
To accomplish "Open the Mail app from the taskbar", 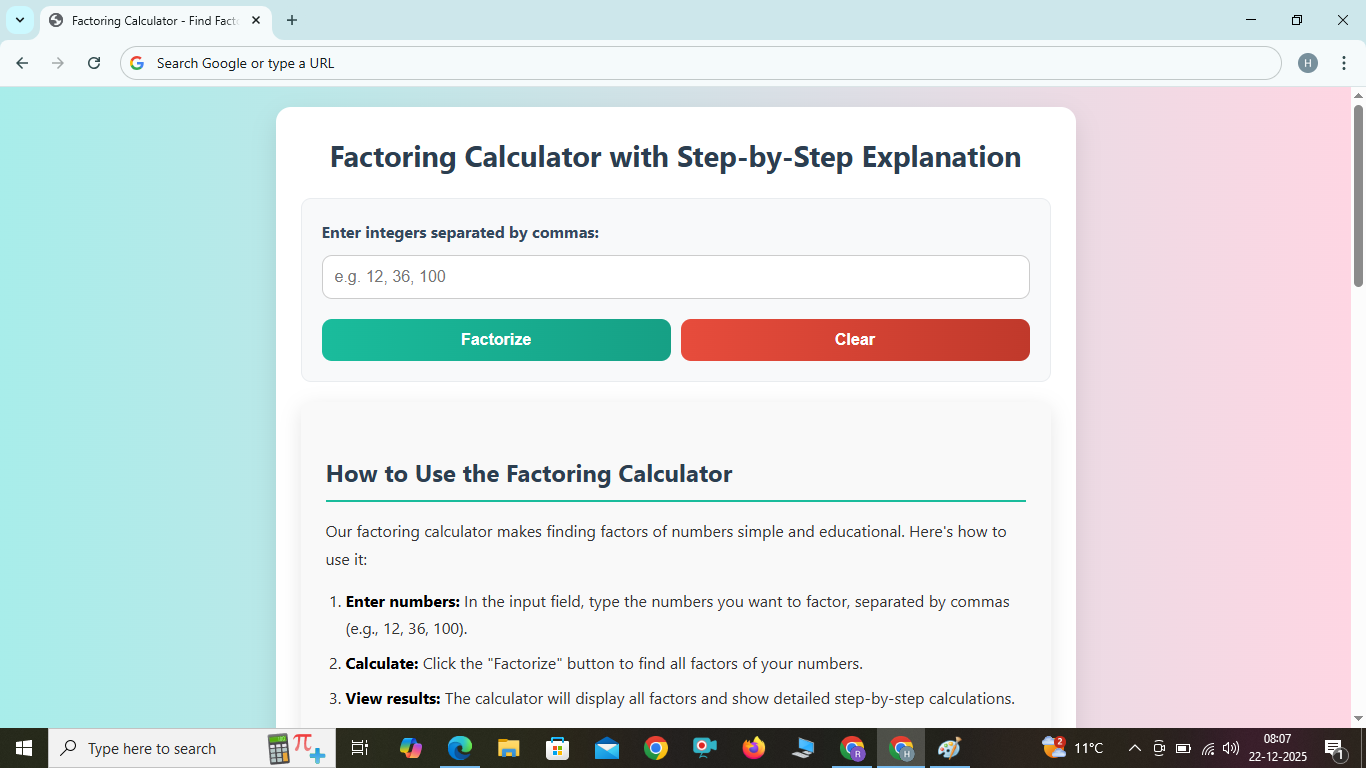I will coord(606,747).
